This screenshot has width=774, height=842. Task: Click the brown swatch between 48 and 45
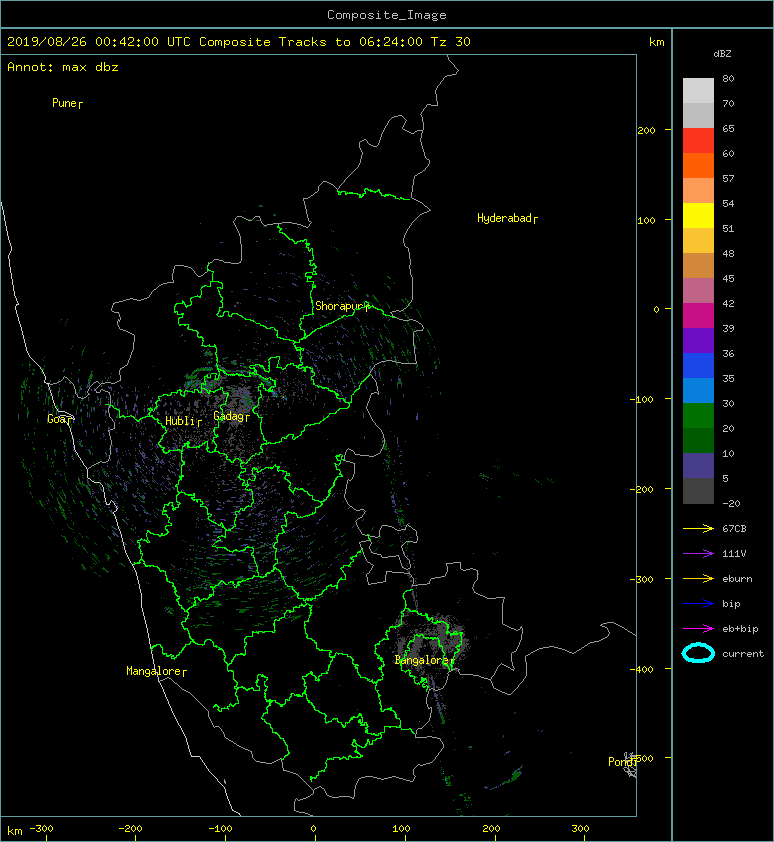tap(698, 266)
